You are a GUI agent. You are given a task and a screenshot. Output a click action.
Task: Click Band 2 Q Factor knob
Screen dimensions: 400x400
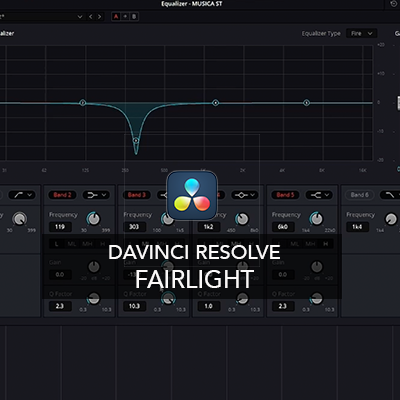94,298
